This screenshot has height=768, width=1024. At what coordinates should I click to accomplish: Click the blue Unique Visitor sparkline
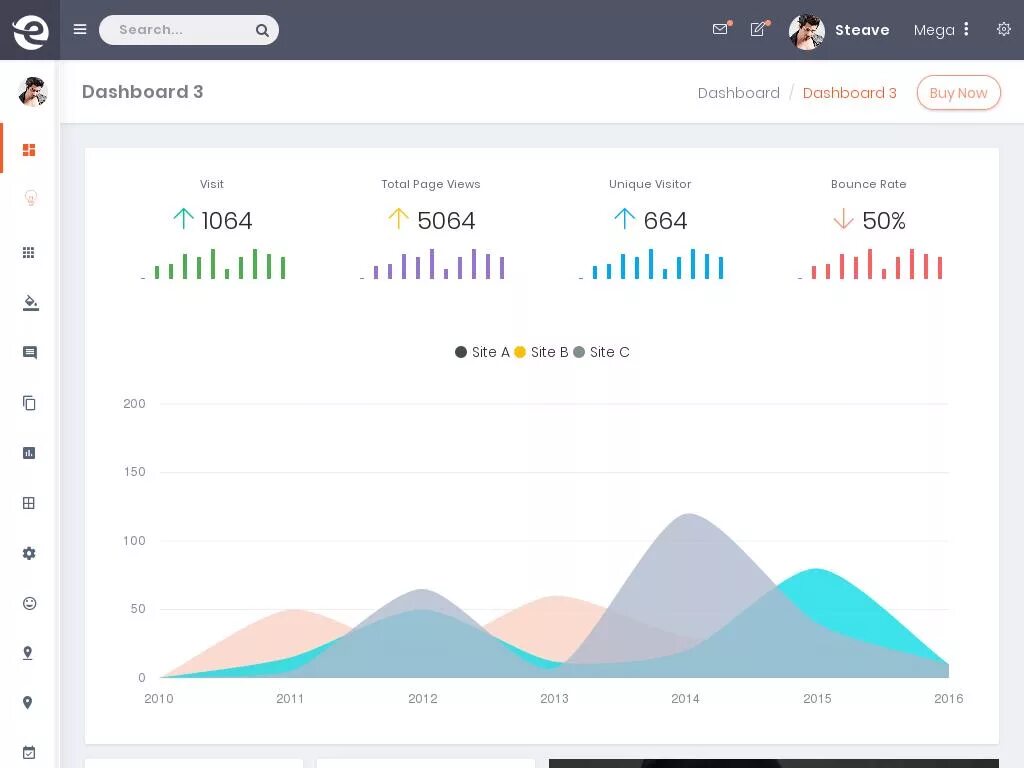tap(652, 264)
